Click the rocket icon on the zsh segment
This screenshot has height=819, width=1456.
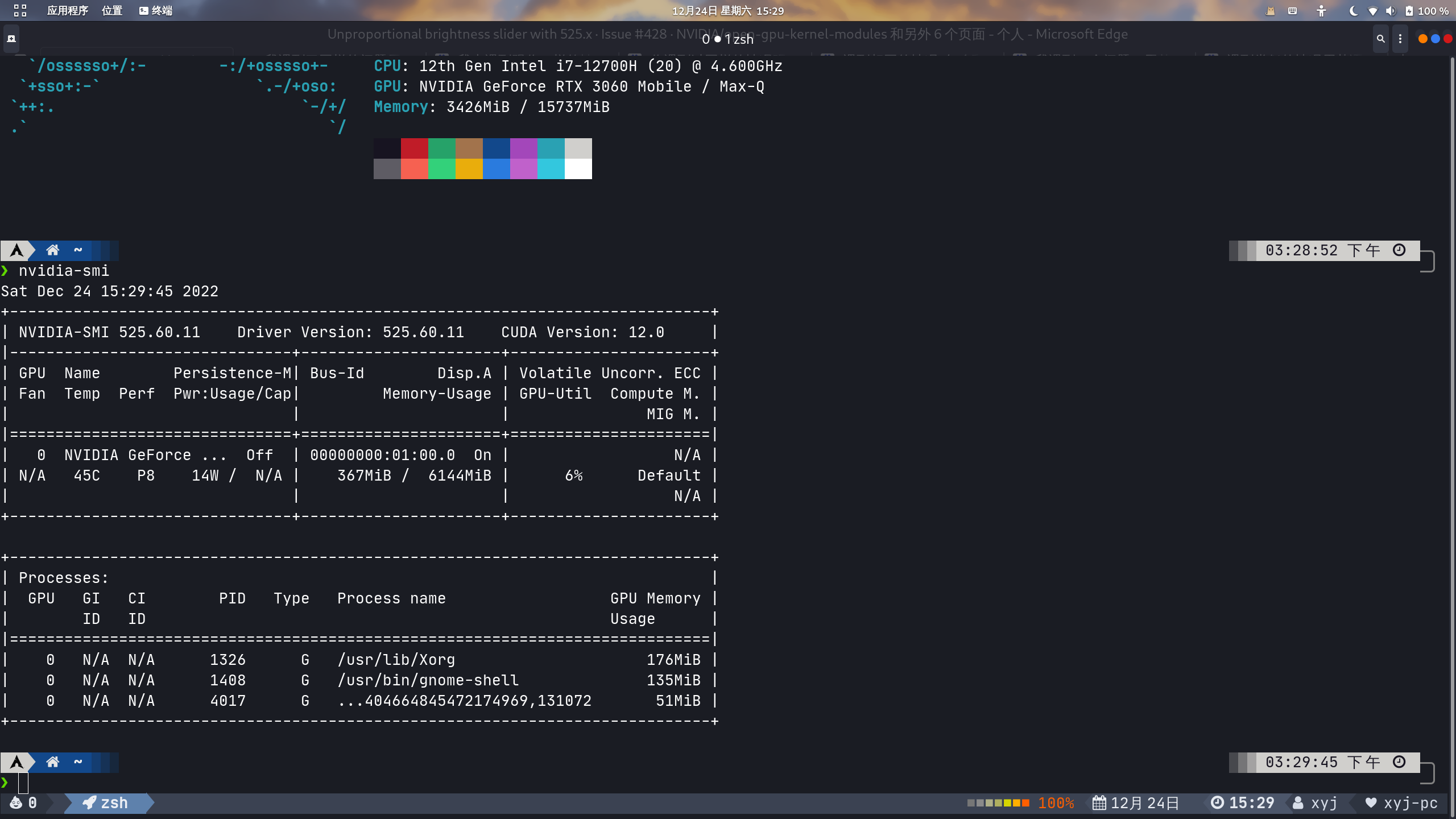point(89,803)
